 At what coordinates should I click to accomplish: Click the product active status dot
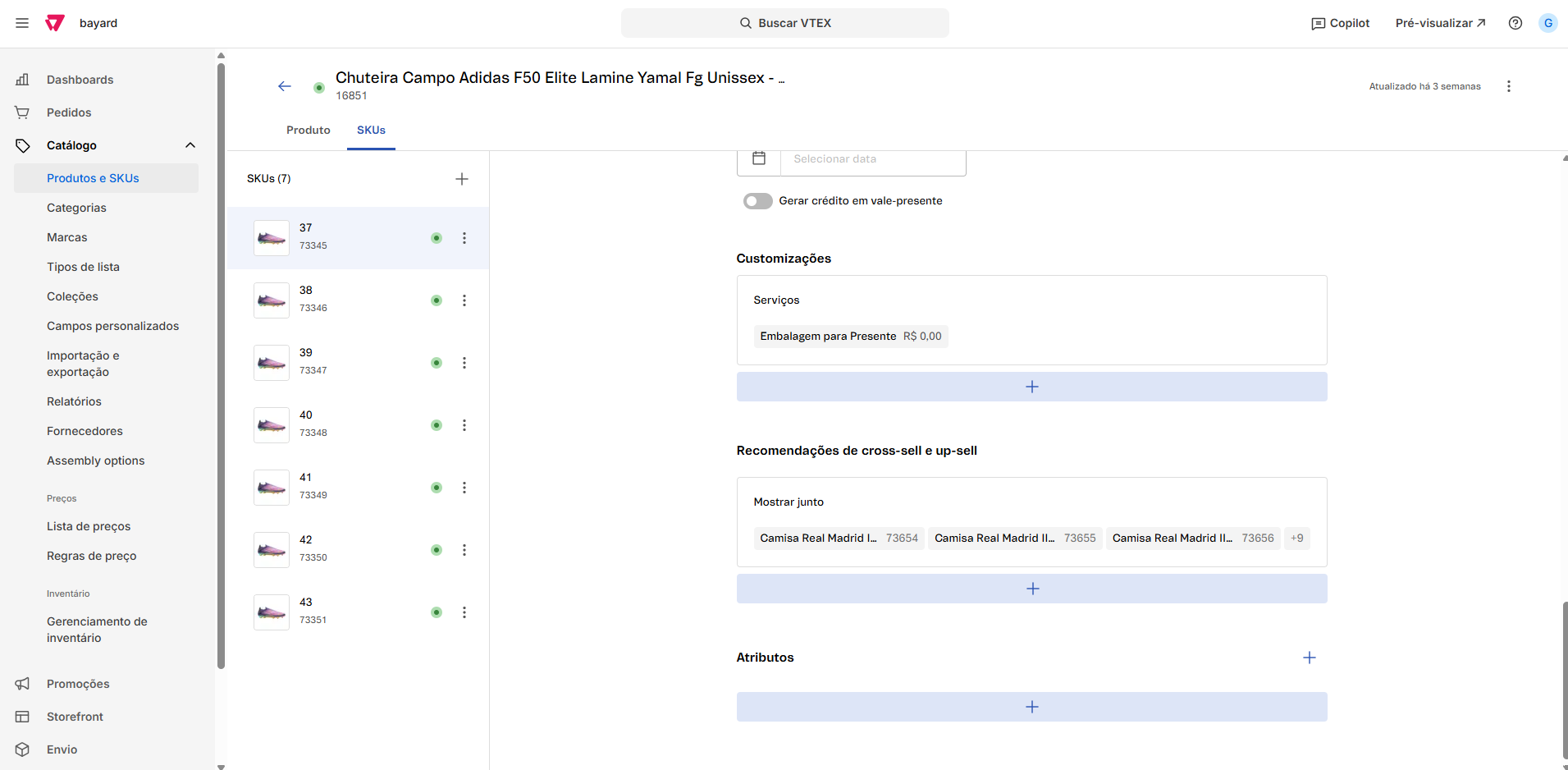coord(319,87)
